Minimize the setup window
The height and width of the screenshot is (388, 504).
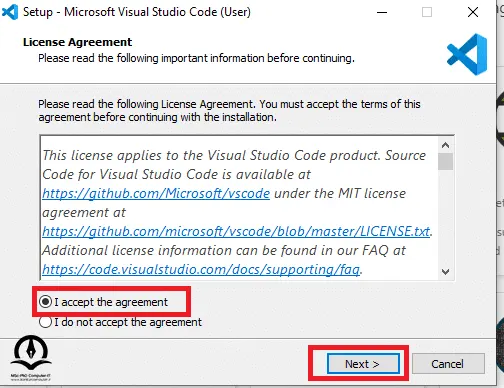[x=382, y=12]
